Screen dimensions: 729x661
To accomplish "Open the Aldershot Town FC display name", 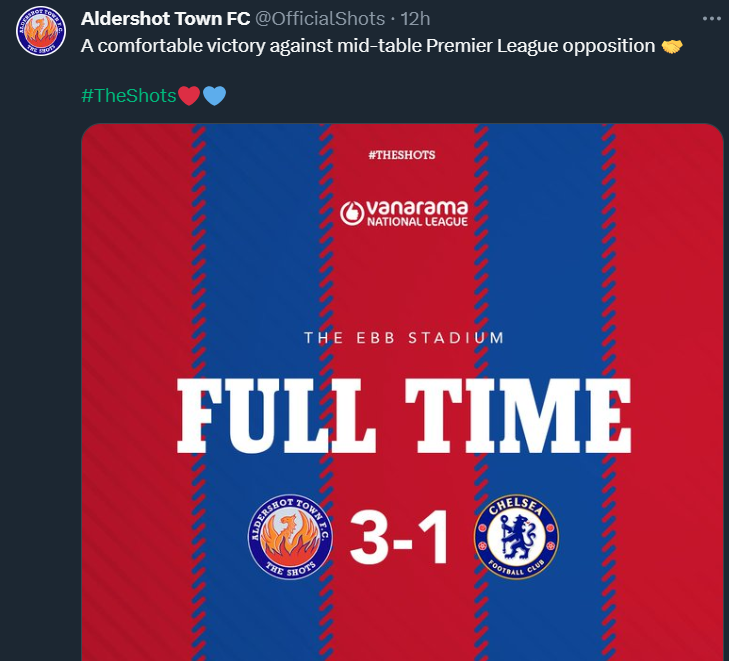I will [x=165, y=19].
